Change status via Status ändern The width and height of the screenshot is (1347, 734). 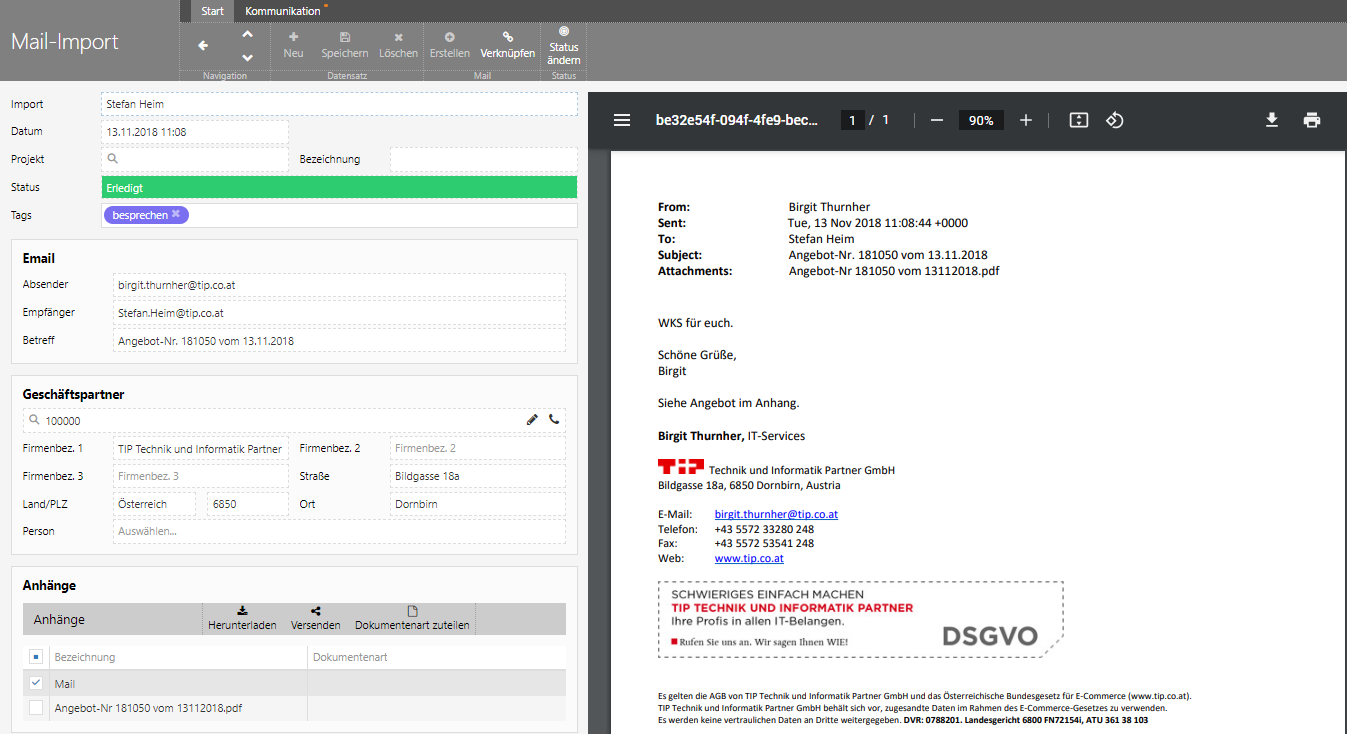click(x=564, y=46)
